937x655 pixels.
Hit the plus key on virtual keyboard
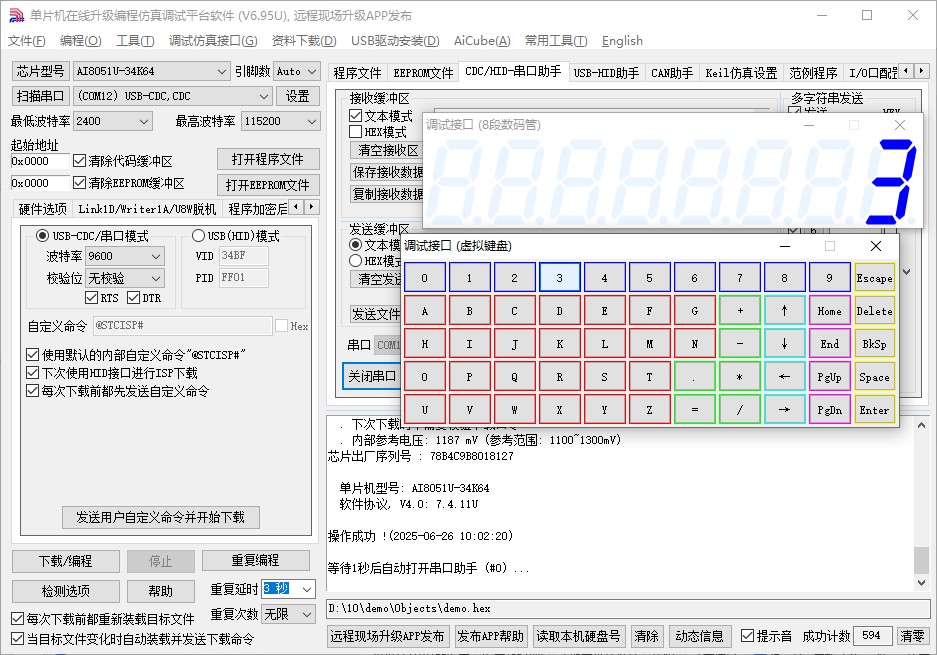(740, 311)
